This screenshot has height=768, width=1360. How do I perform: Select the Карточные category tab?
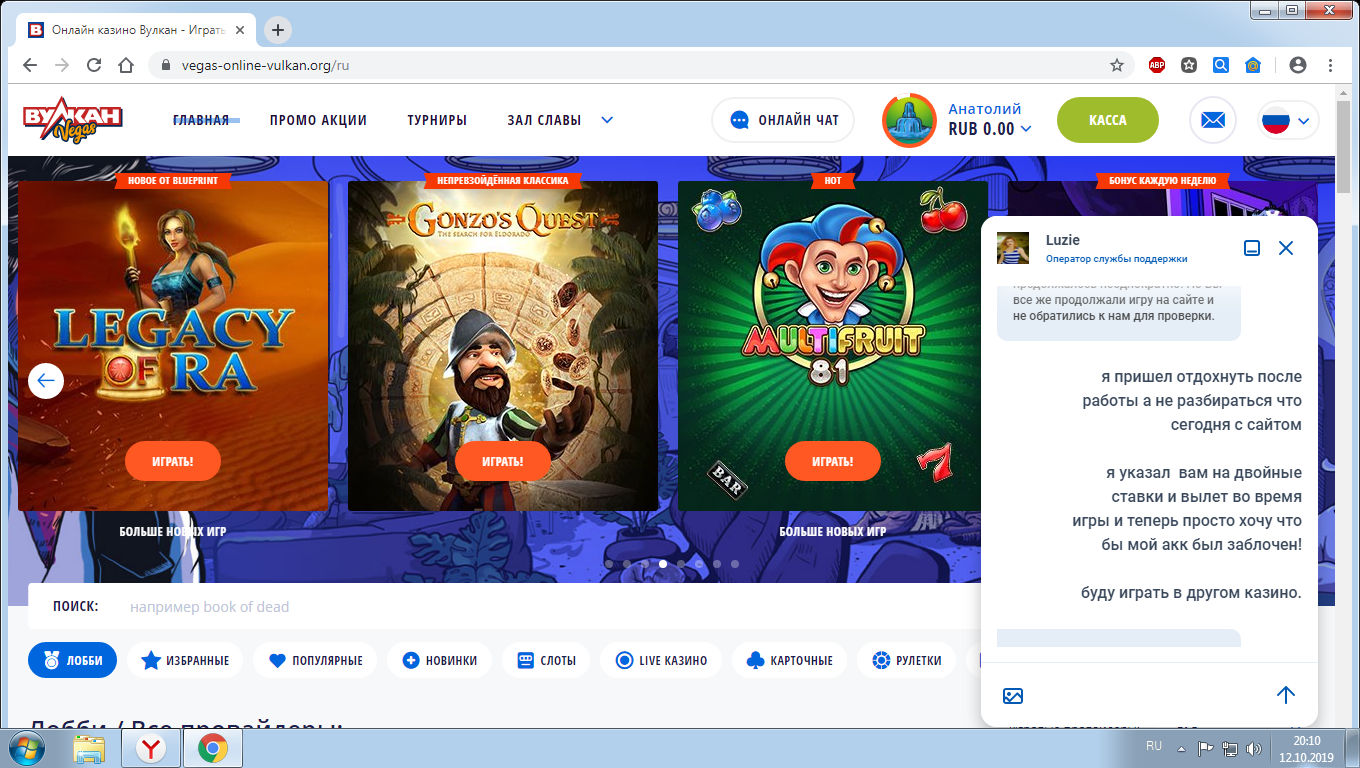[790, 660]
